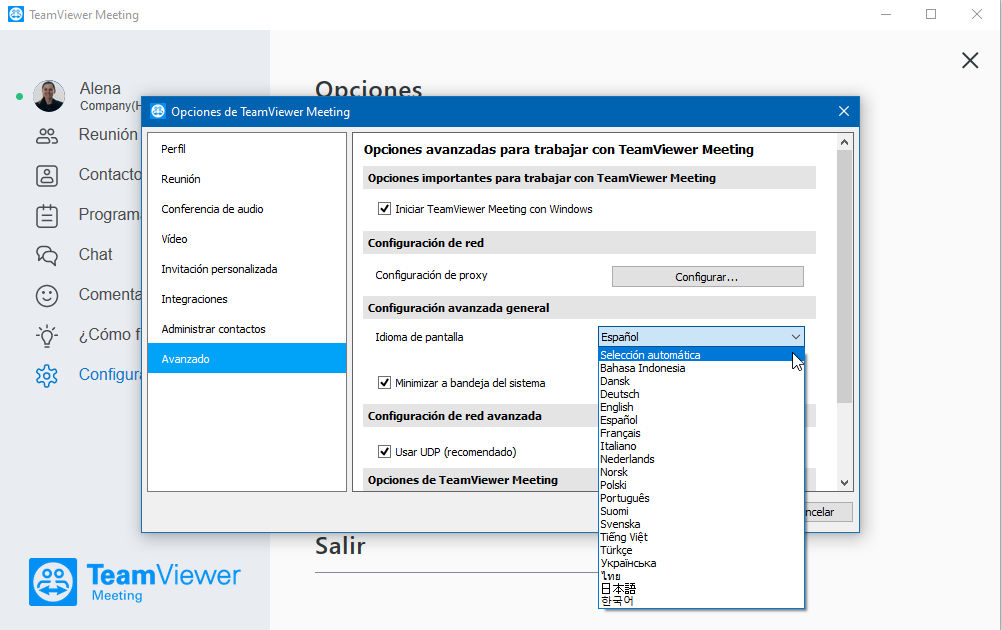
Task: Click the partially hidden Cancelar button
Action: 828,512
